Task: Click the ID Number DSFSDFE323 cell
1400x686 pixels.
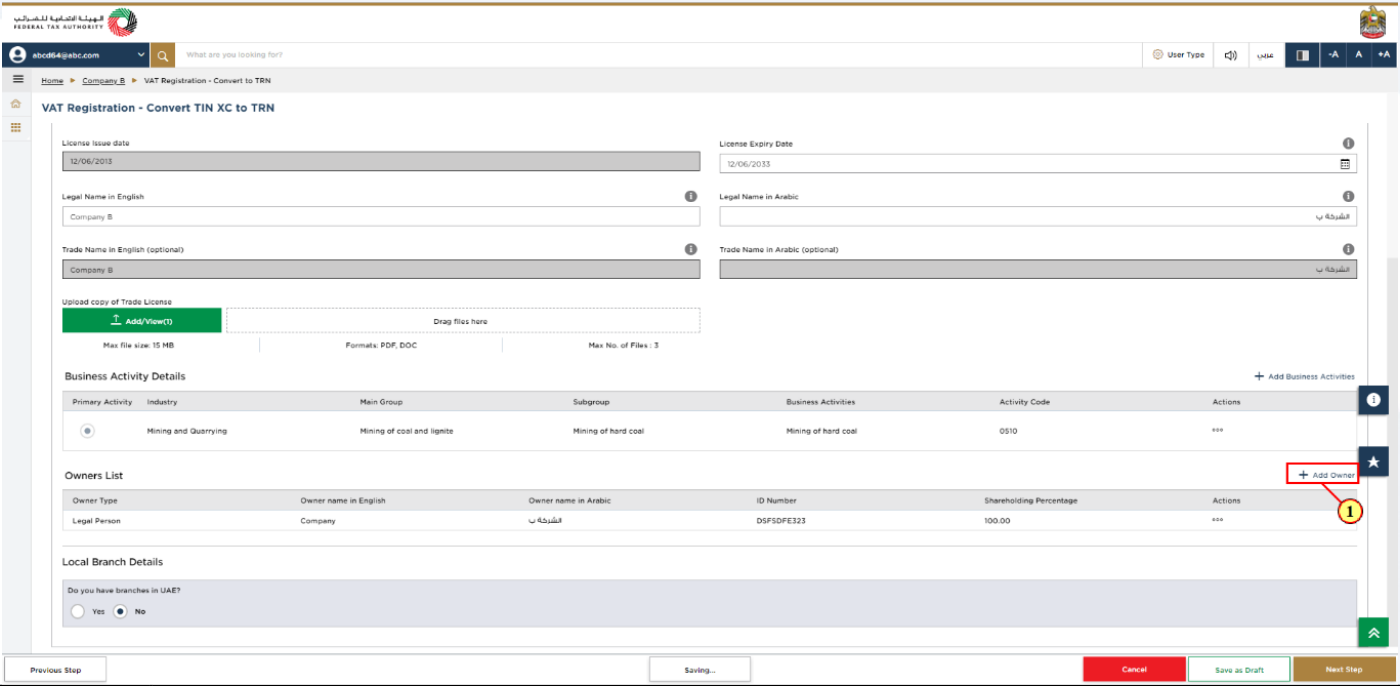Action: pyautogui.click(x=781, y=520)
